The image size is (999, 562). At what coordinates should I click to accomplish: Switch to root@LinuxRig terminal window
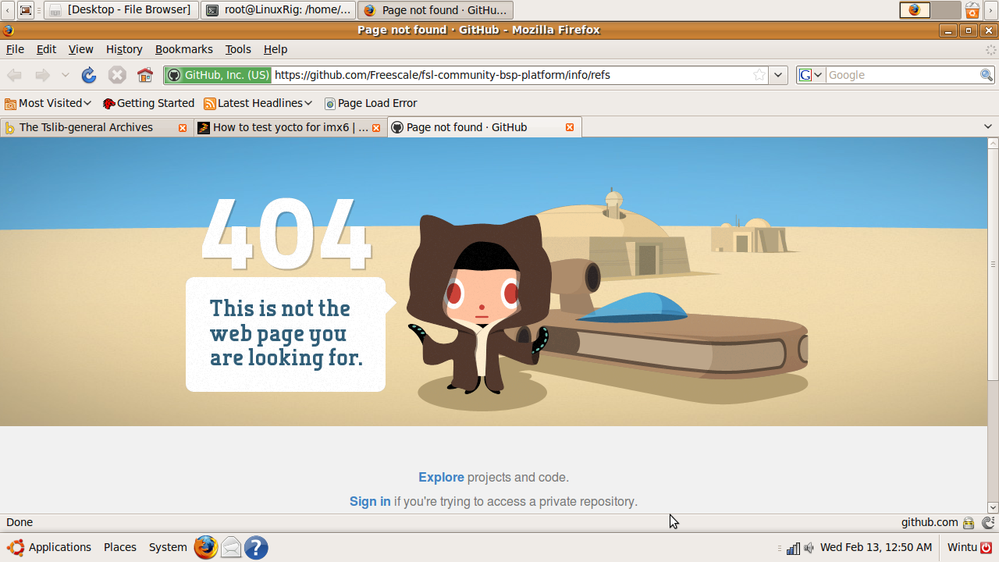[279, 10]
